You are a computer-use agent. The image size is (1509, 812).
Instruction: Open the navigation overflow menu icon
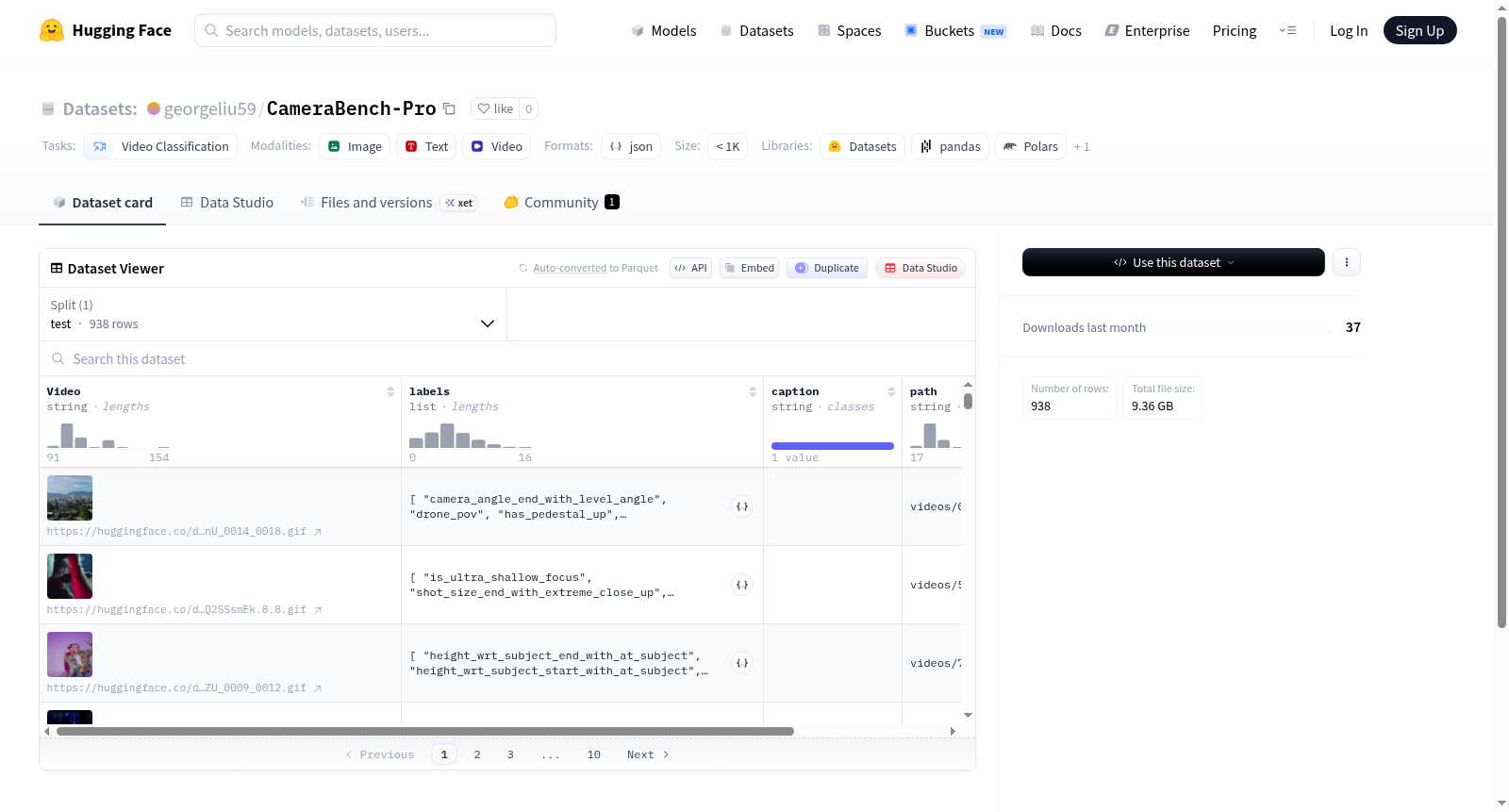click(1287, 30)
